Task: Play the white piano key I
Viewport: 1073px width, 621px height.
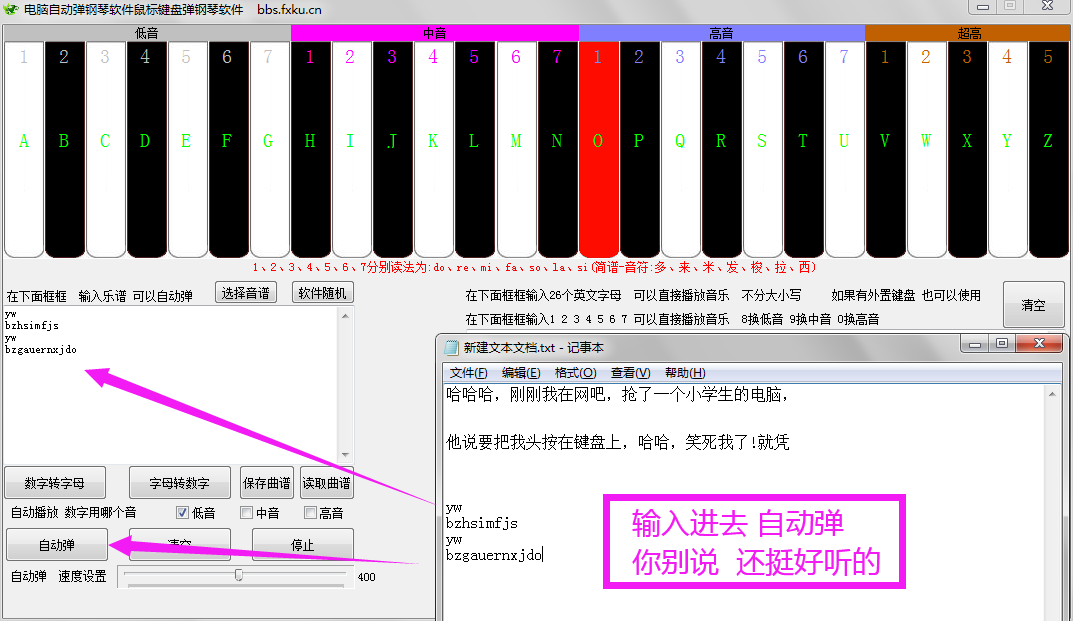Action: pyautogui.click(x=352, y=149)
